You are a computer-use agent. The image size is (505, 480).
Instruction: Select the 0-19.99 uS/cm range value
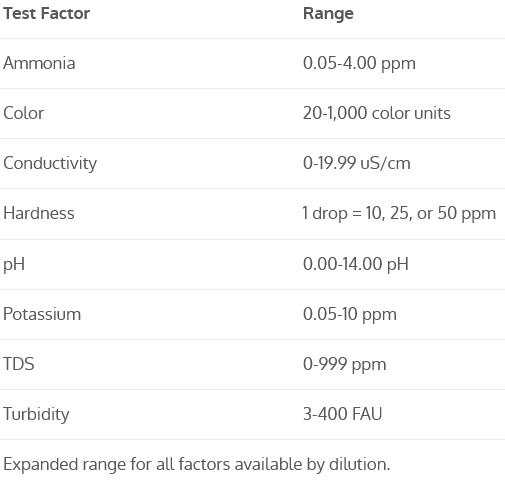click(357, 163)
